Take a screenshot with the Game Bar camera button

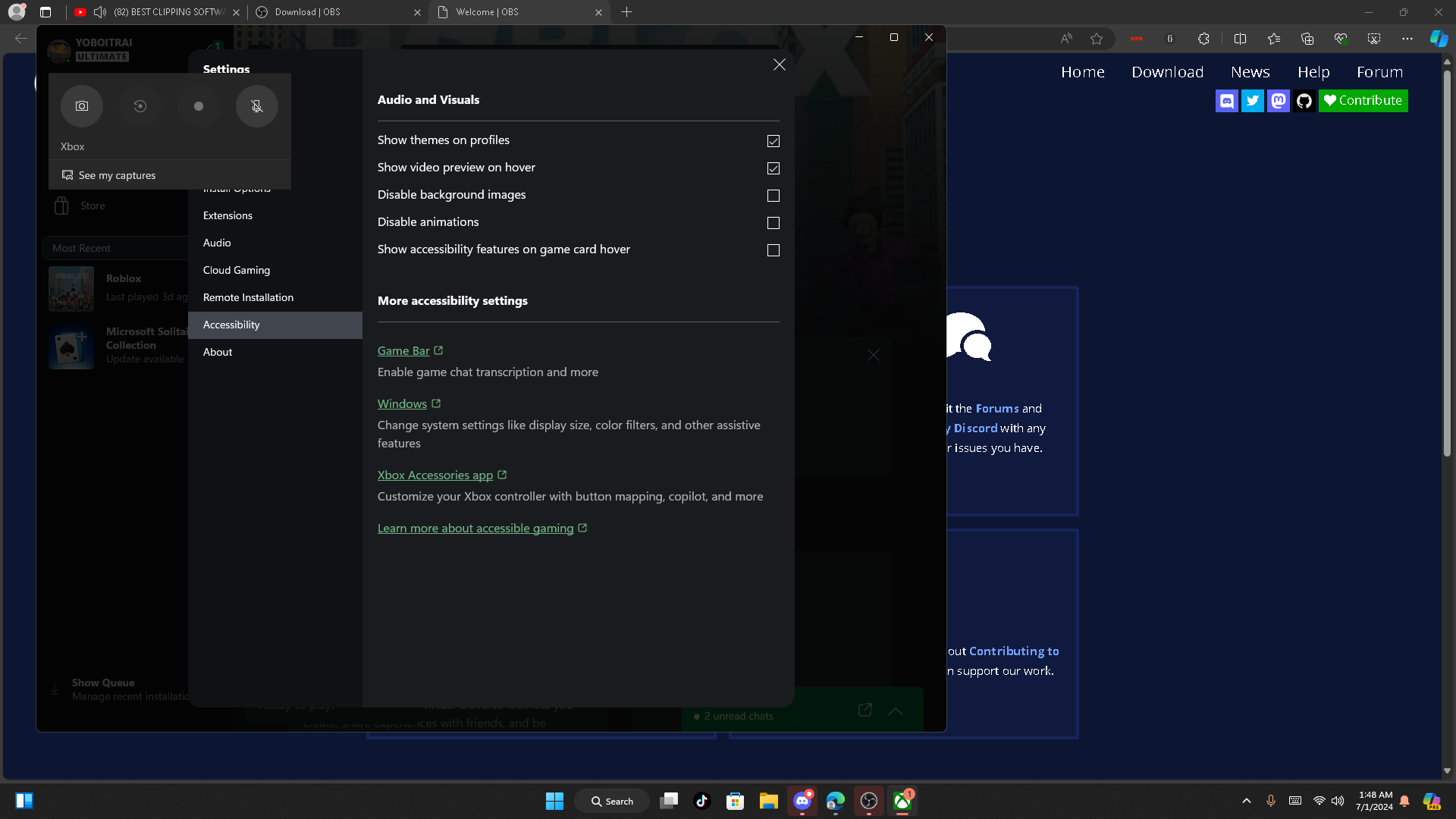82,106
